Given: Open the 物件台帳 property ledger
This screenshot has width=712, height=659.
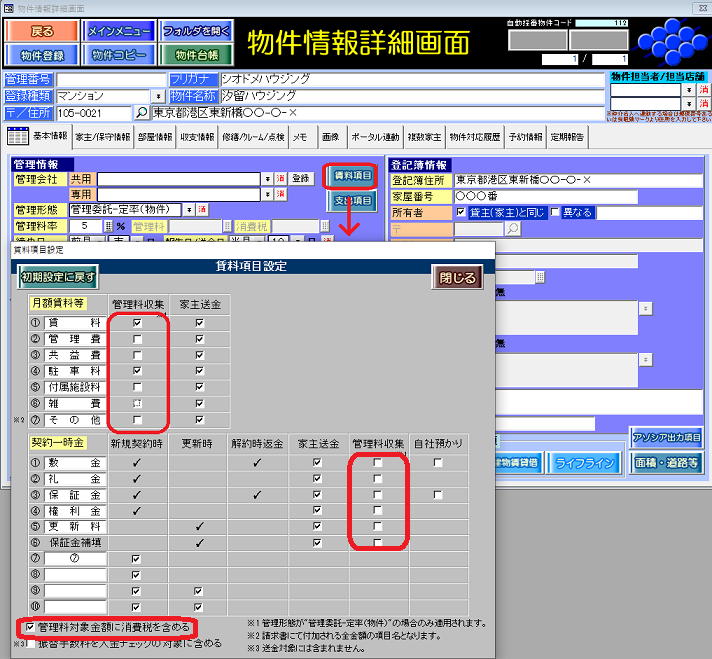Looking at the screenshot, I should [196, 55].
